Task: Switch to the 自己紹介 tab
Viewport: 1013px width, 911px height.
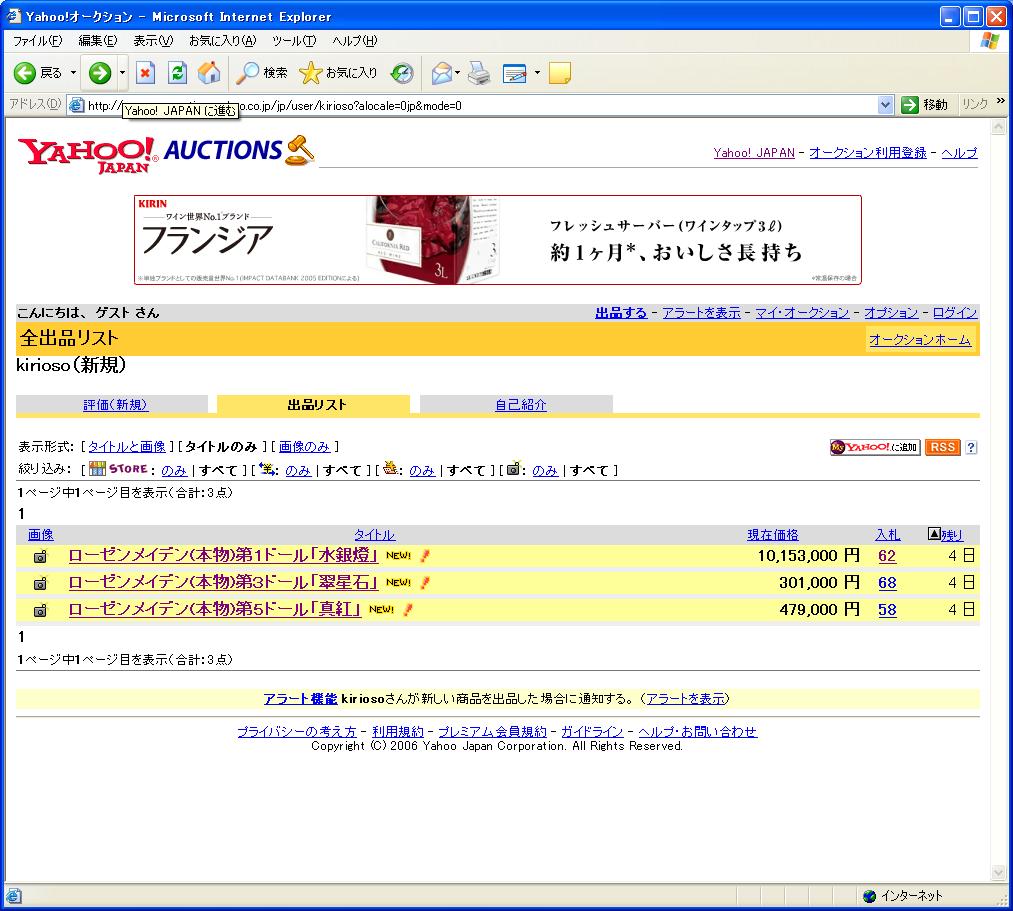Action: click(521, 405)
